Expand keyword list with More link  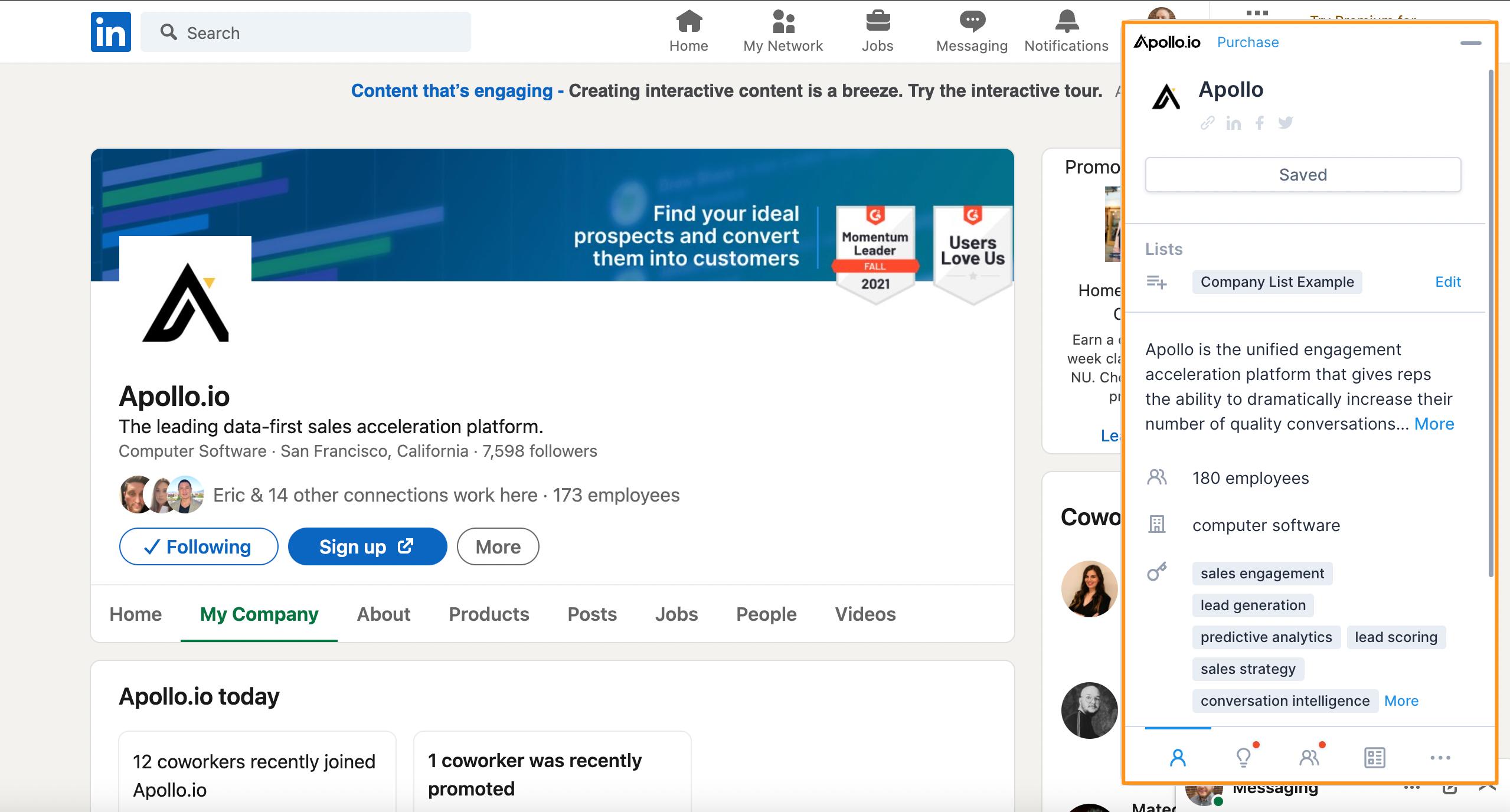point(1401,701)
